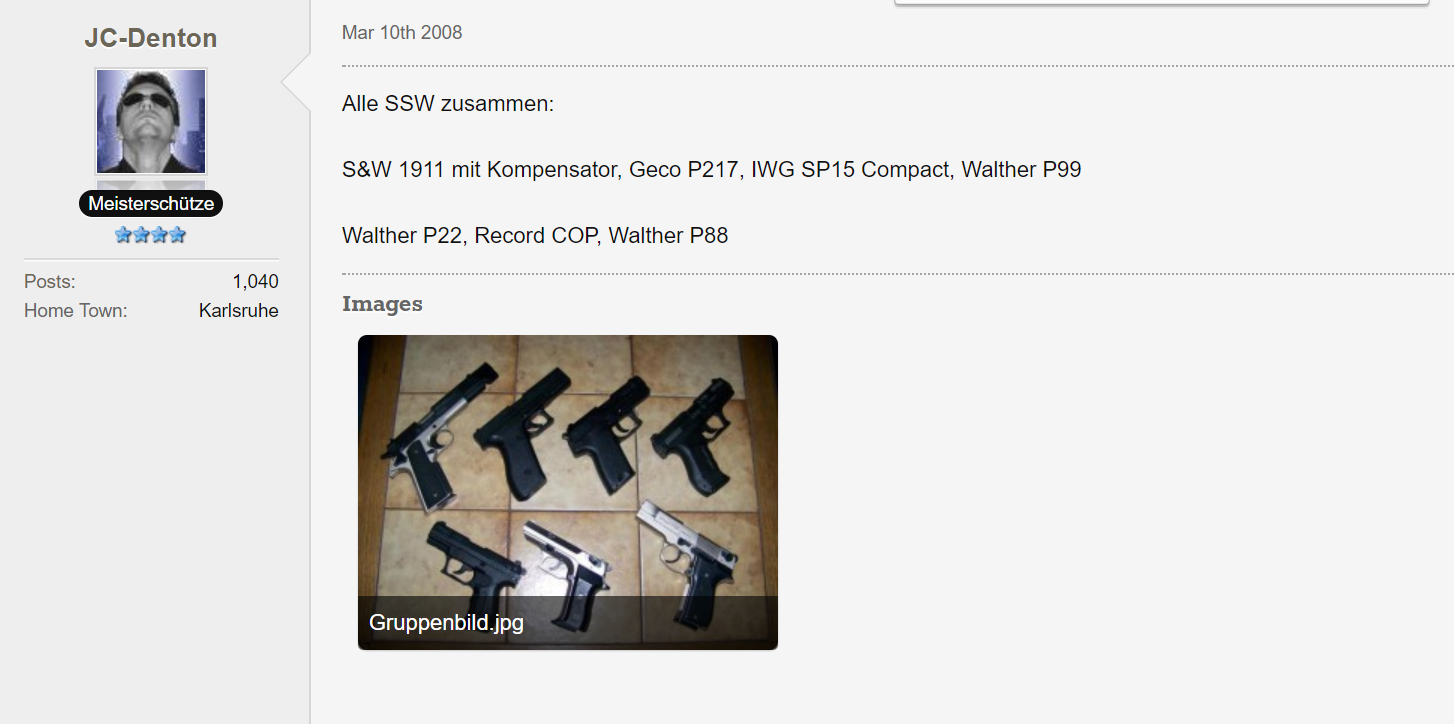The height and width of the screenshot is (724, 1454).
Task: Click the speech-bubble pointer beside the avatar
Action: point(296,84)
